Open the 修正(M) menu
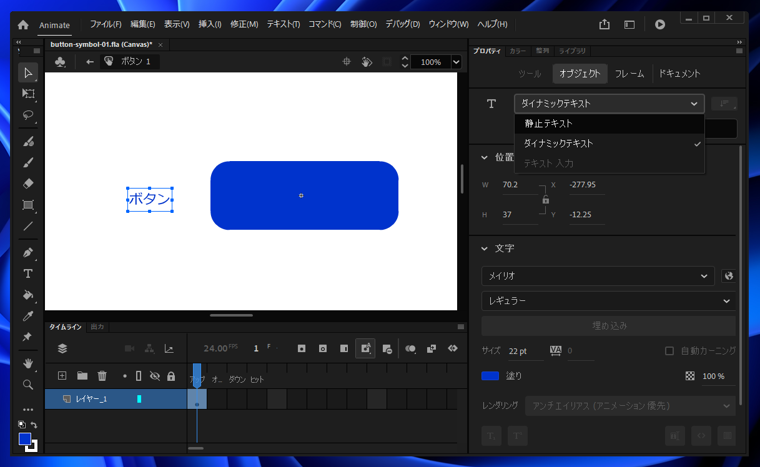Image resolution: width=760 pixels, height=467 pixels. click(x=244, y=24)
